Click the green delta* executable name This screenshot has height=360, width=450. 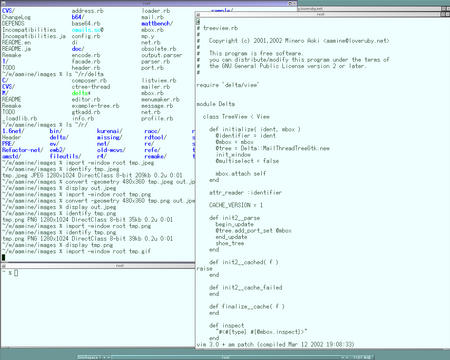pos(81,93)
